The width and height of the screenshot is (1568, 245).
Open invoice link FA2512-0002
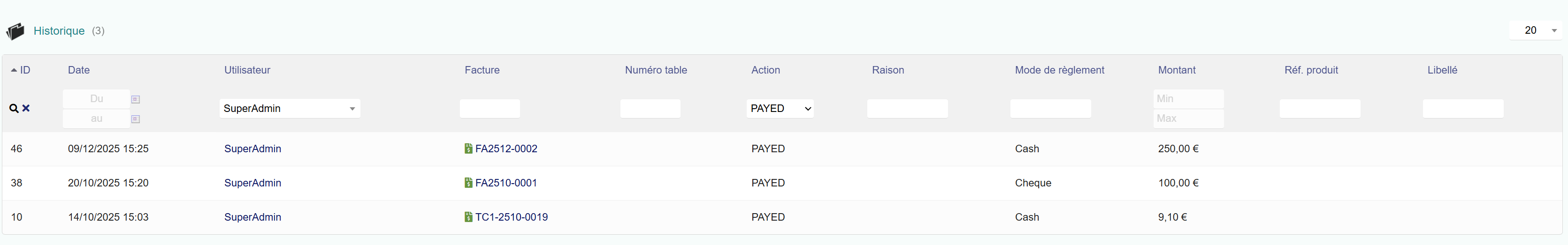tap(506, 149)
